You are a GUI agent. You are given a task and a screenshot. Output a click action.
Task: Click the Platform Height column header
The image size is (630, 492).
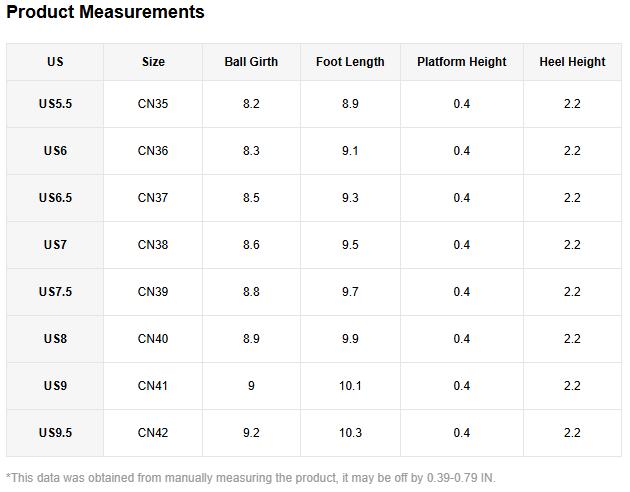pos(461,62)
